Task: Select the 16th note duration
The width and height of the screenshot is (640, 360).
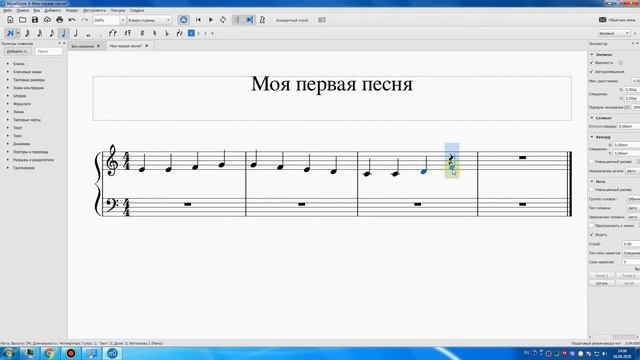Action: [x=40, y=33]
